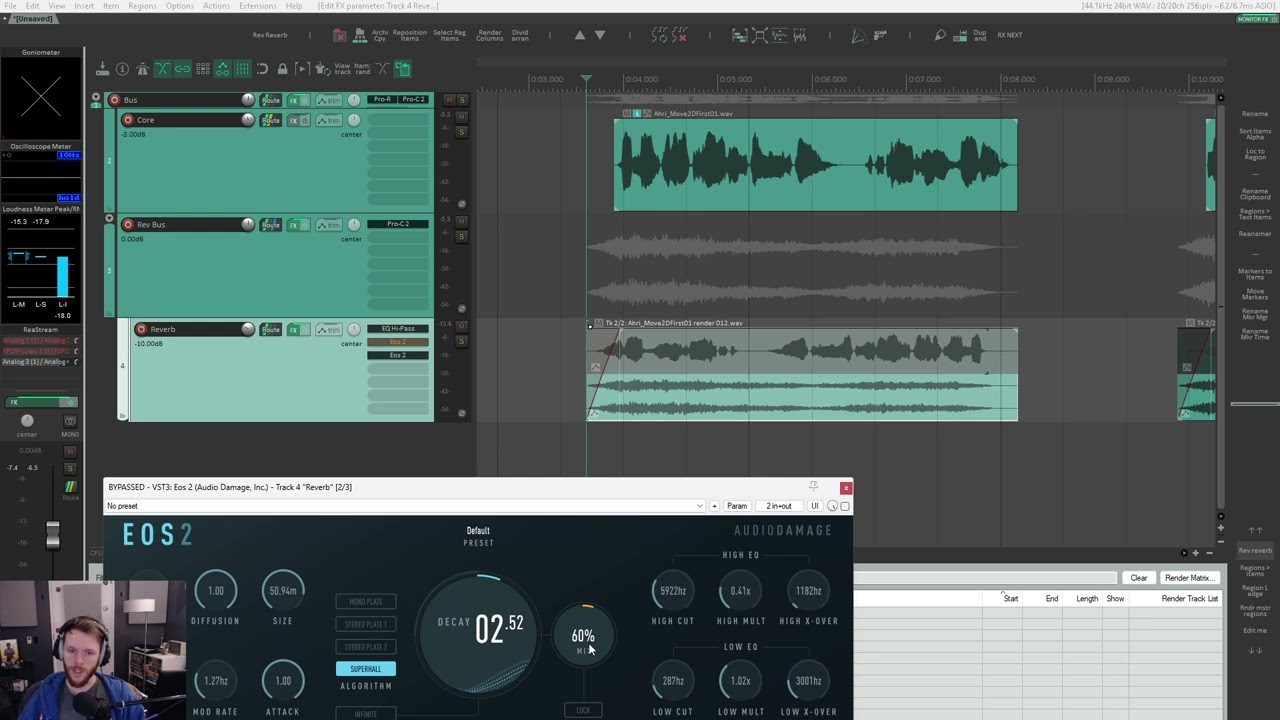
Task: Click the 60% MIX knob
Action: (x=583, y=637)
